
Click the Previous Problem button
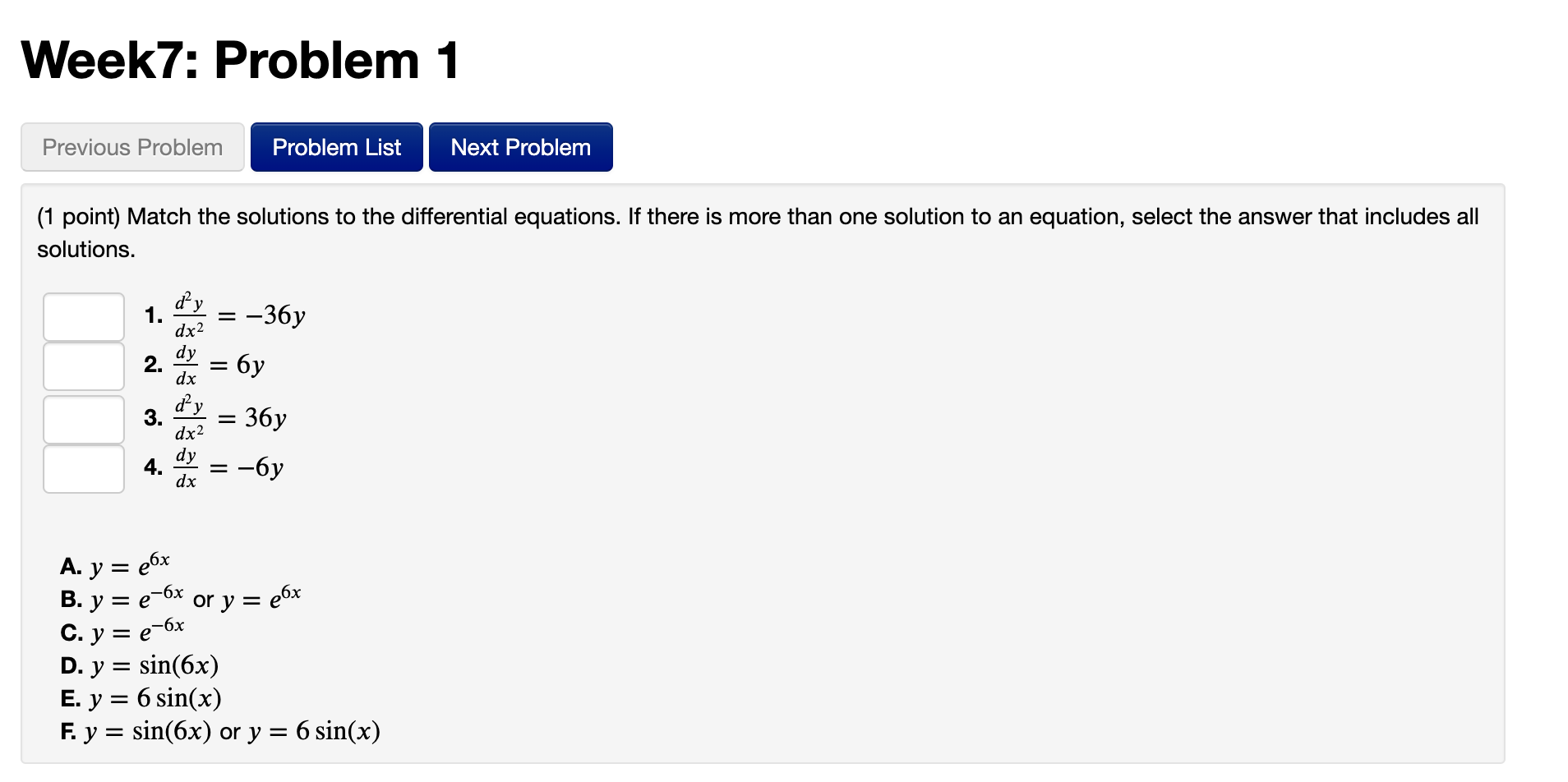131,146
